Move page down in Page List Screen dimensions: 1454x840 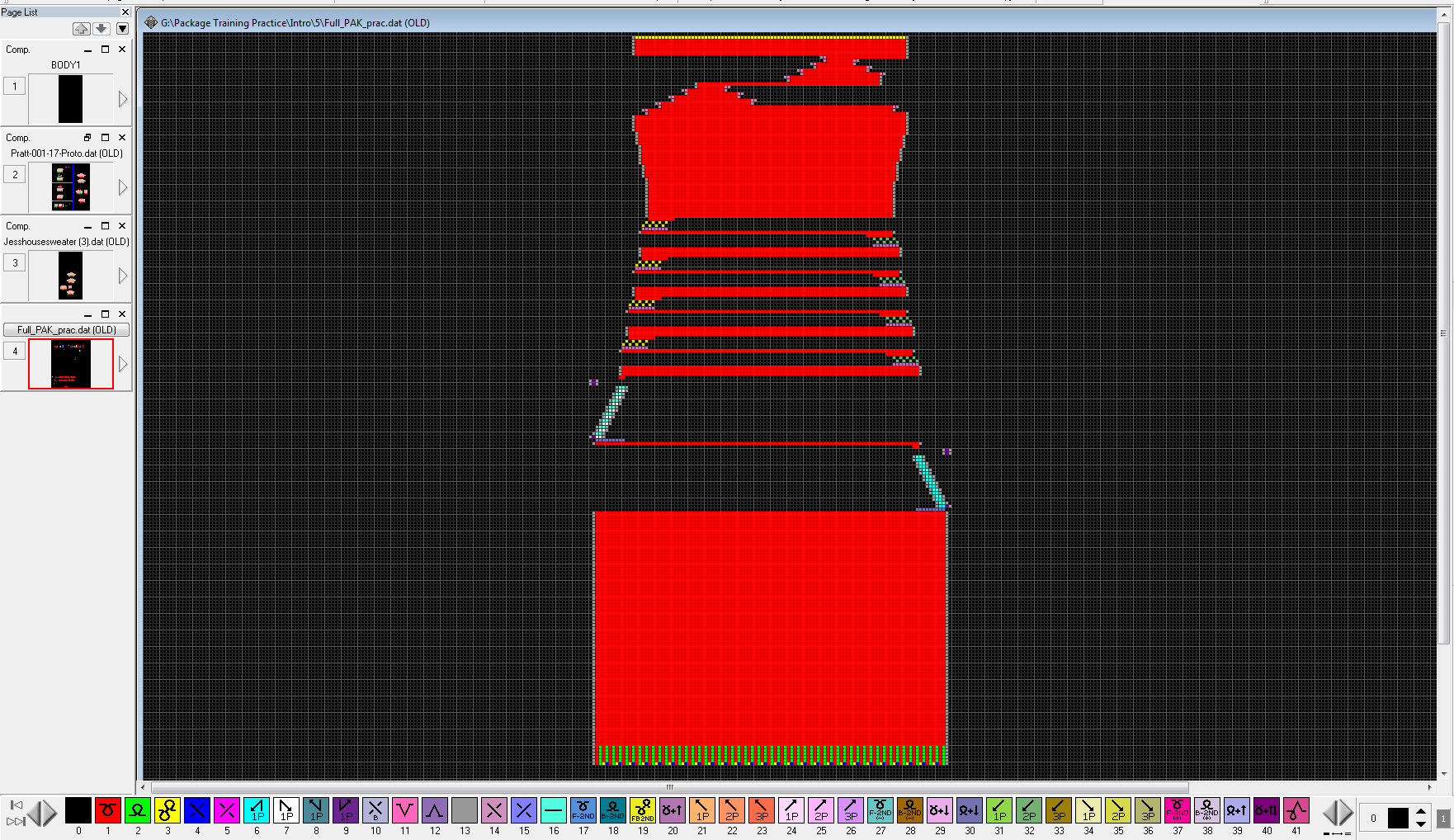click(x=101, y=29)
